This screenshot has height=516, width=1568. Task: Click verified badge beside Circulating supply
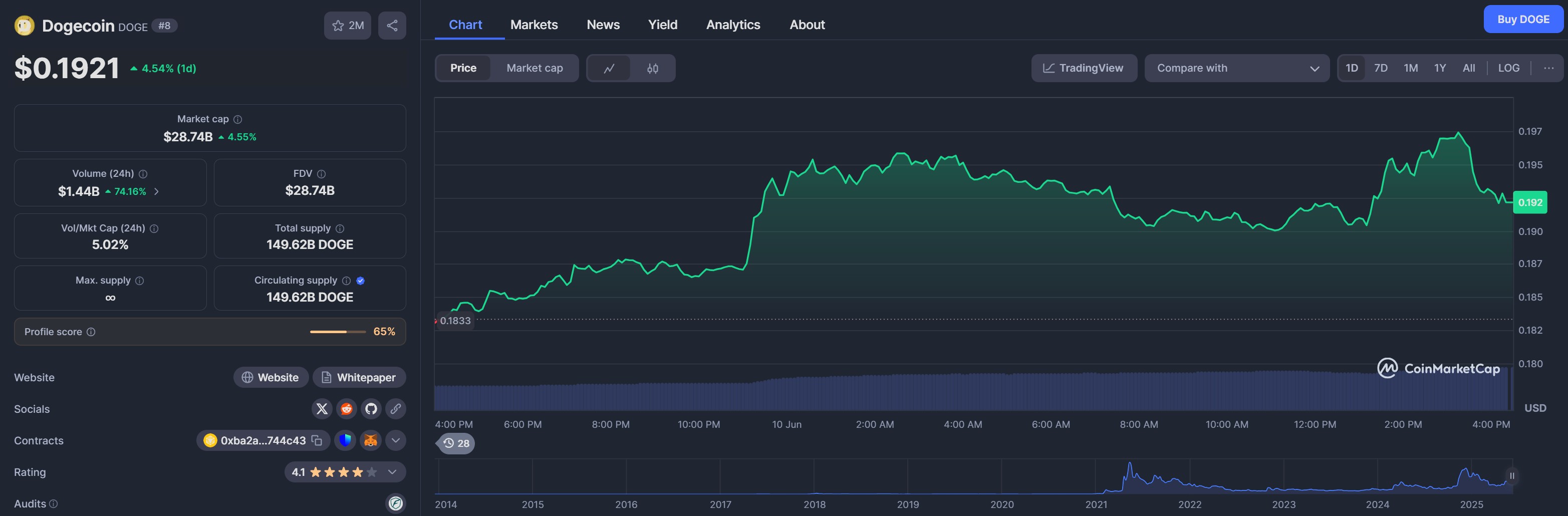(360, 281)
